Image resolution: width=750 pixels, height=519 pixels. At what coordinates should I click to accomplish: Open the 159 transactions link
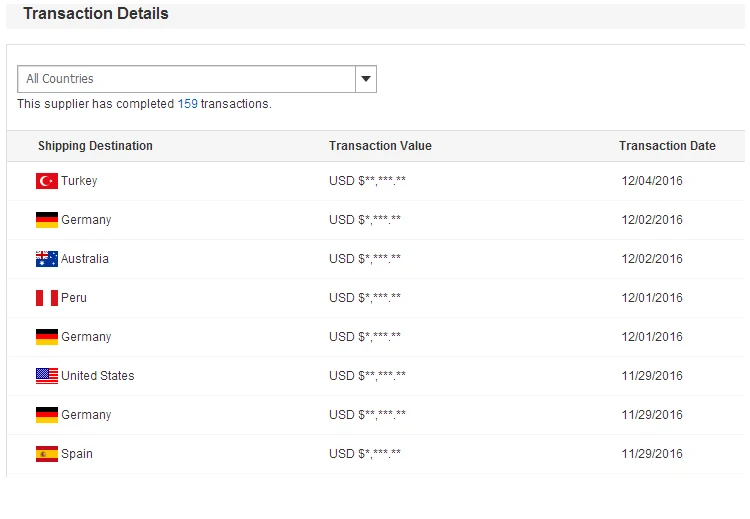187,104
